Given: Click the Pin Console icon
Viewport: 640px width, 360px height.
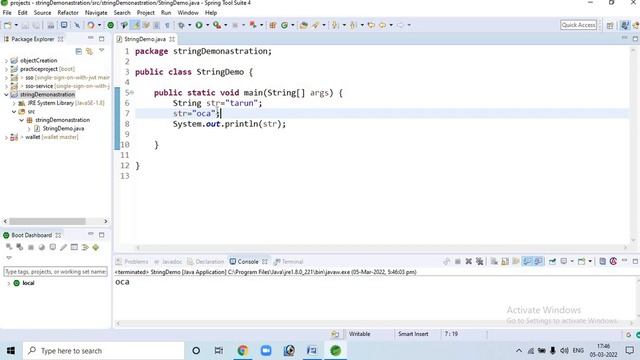Looking at the screenshot, I should coord(552,261).
